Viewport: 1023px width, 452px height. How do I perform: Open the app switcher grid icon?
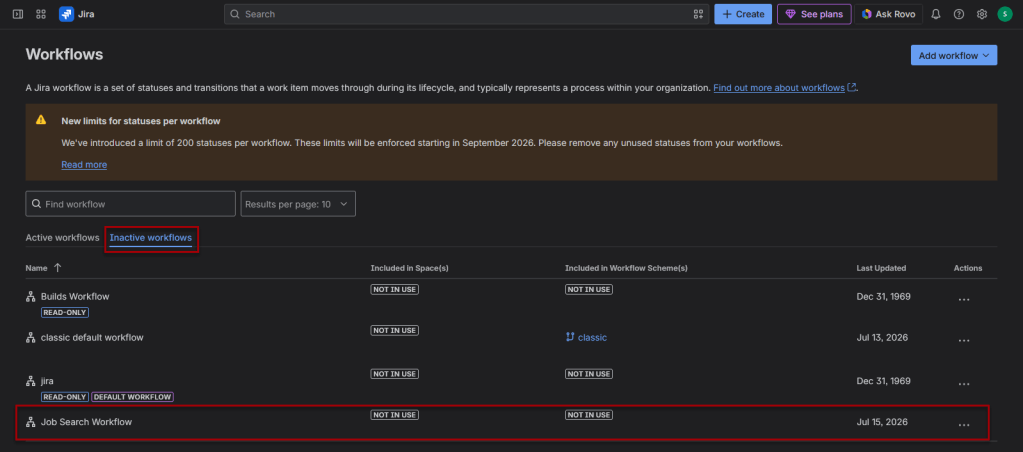click(40, 14)
